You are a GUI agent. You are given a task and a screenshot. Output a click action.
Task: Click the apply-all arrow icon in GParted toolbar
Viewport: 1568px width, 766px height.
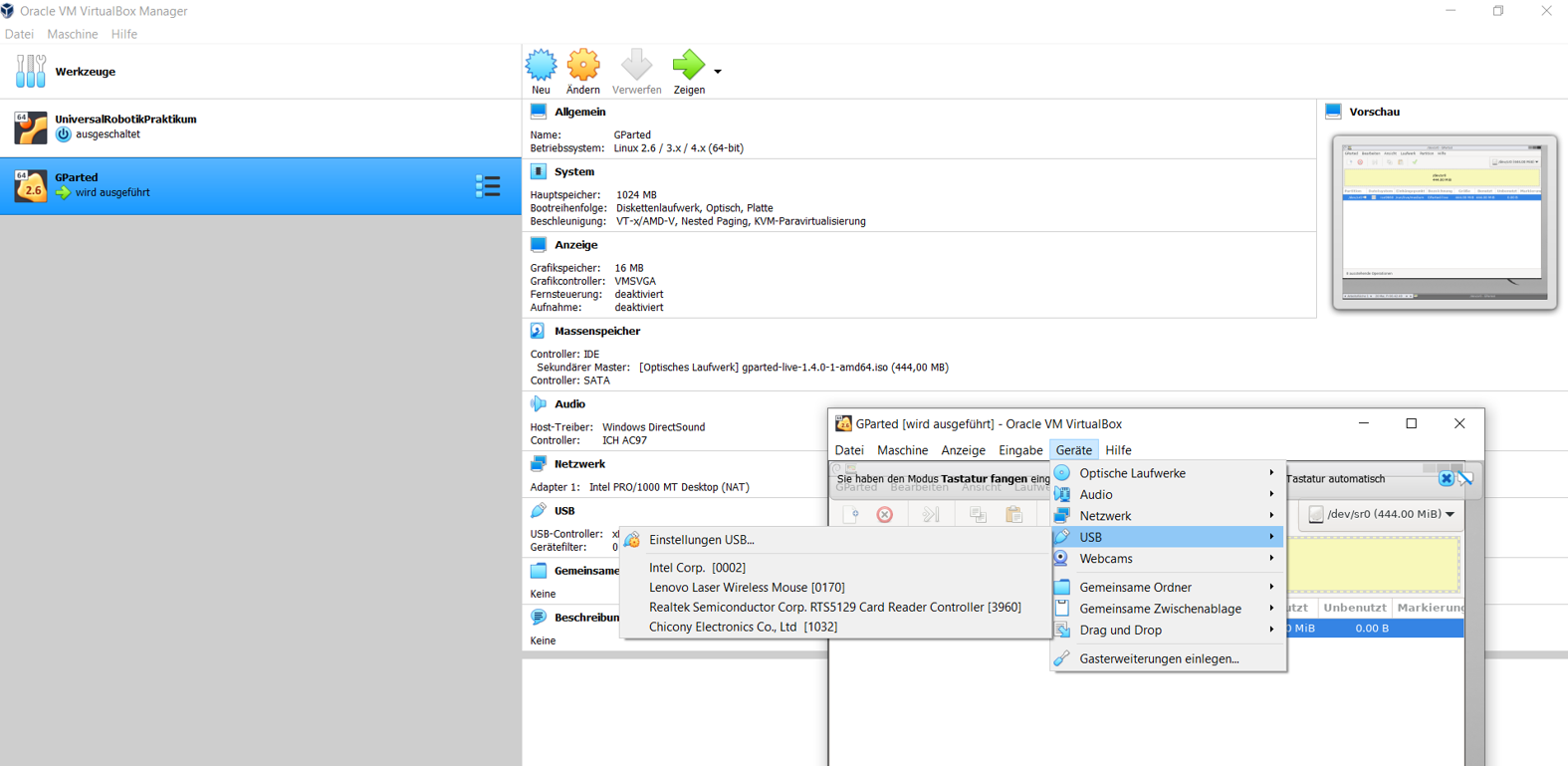point(931,514)
